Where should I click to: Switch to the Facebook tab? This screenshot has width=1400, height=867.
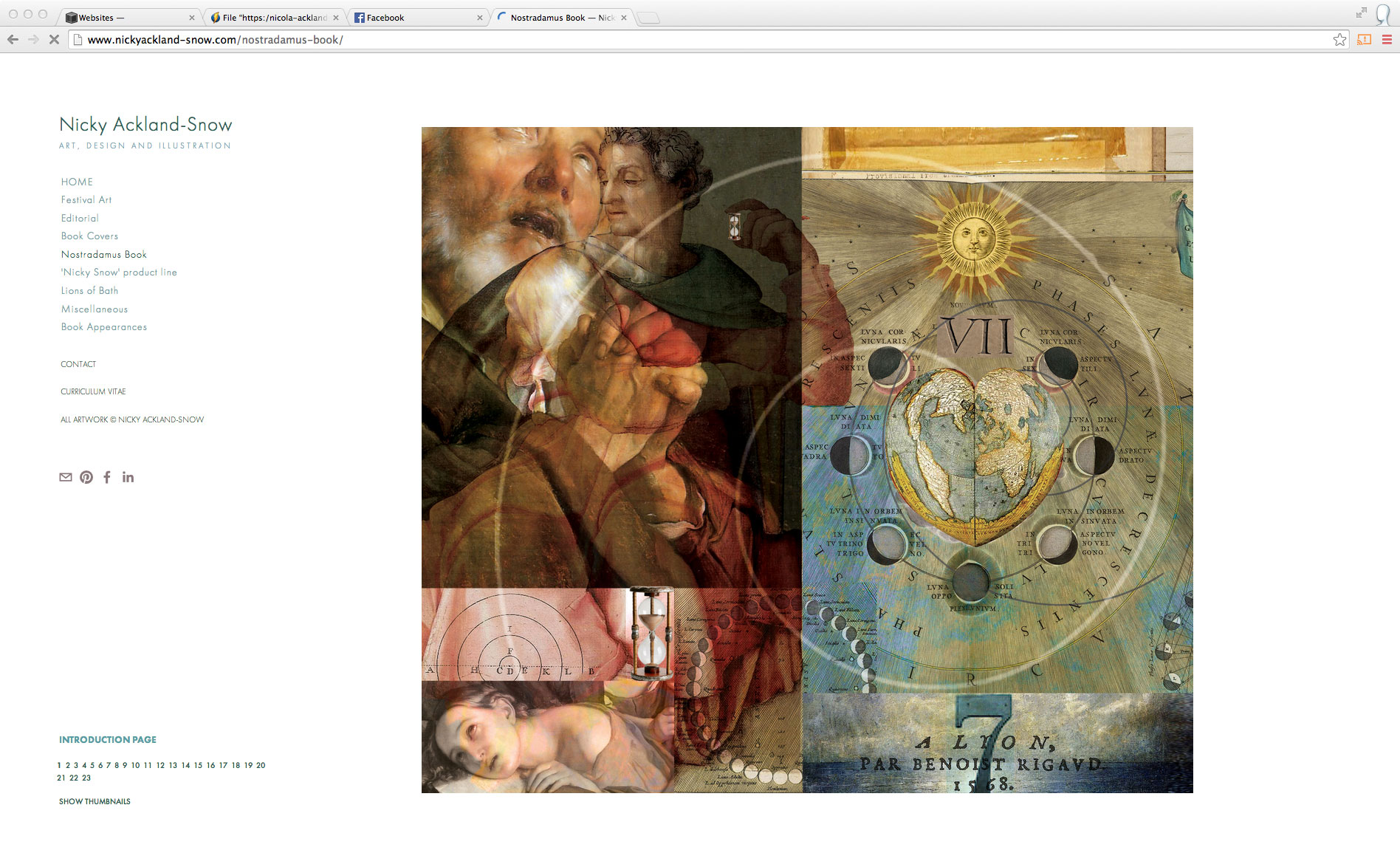click(417, 18)
